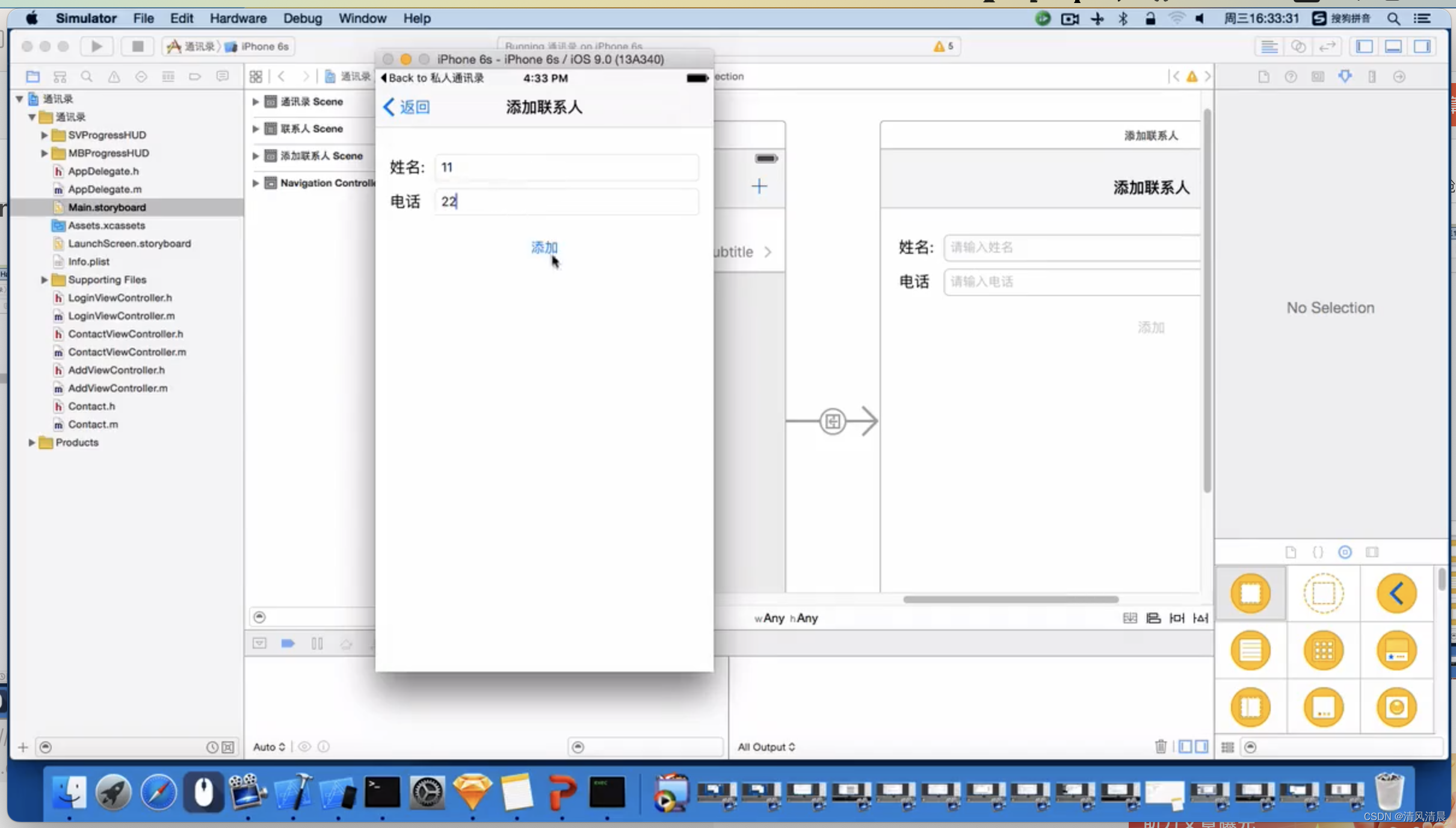Select View Controller object in library
The width and height of the screenshot is (1456, 828).
click(1250, 593)
